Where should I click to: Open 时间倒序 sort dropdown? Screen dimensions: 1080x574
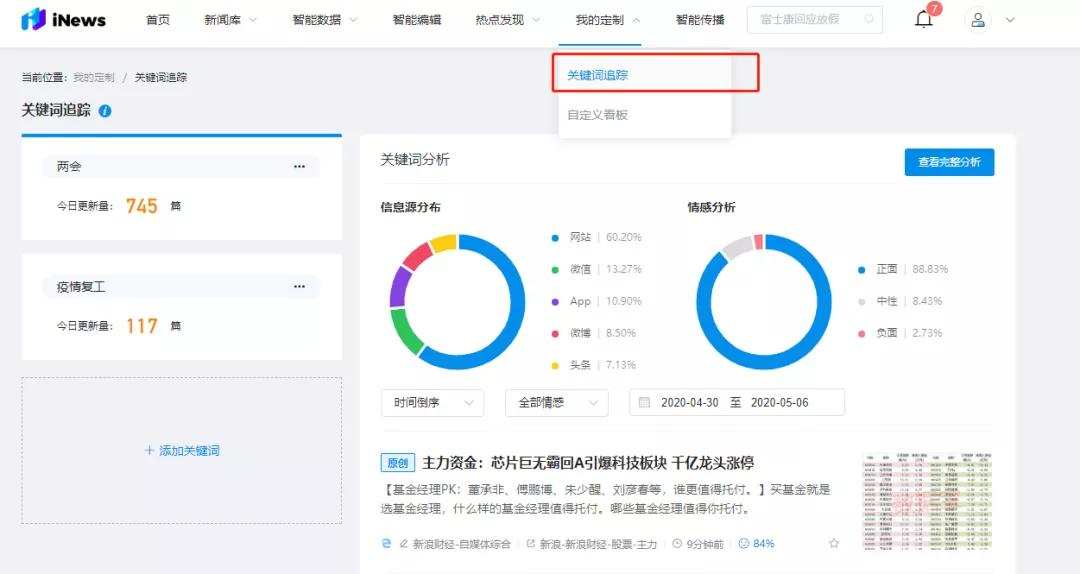(x=433, y=402)
